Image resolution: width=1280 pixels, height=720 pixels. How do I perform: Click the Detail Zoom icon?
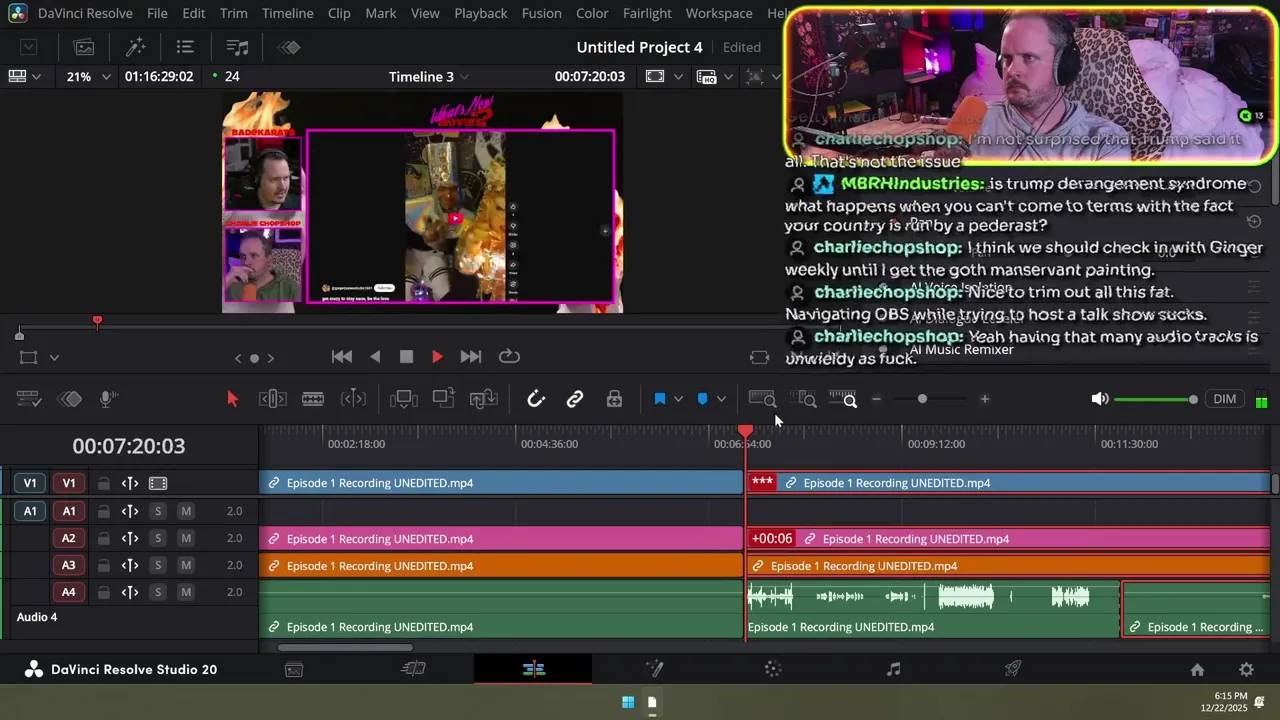pyautogui.click(x=806, y=399)
